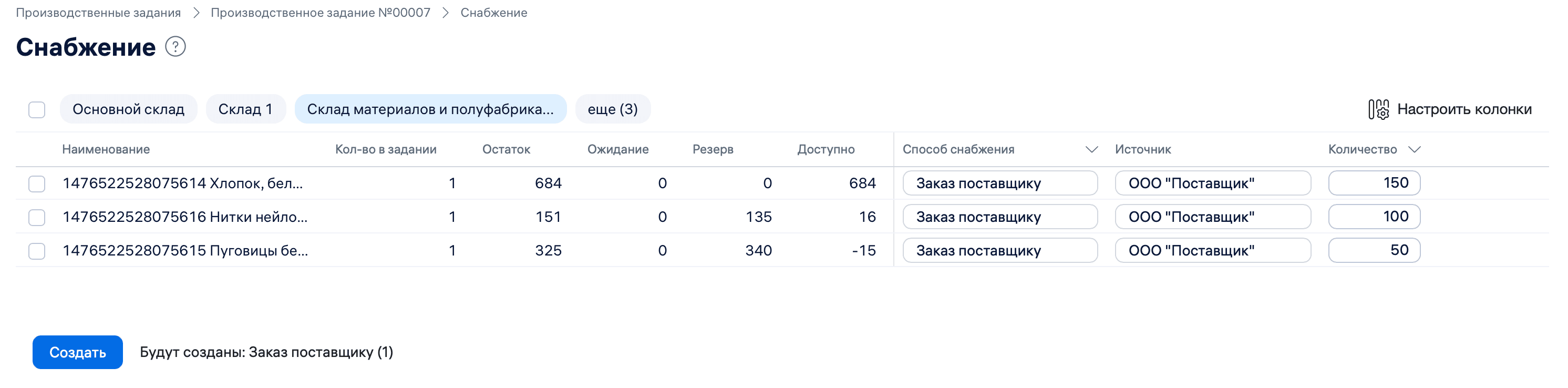Toggle the header select-all checkbox
Viewport: 1568px width, 388px height.
[x=37, y=110]
